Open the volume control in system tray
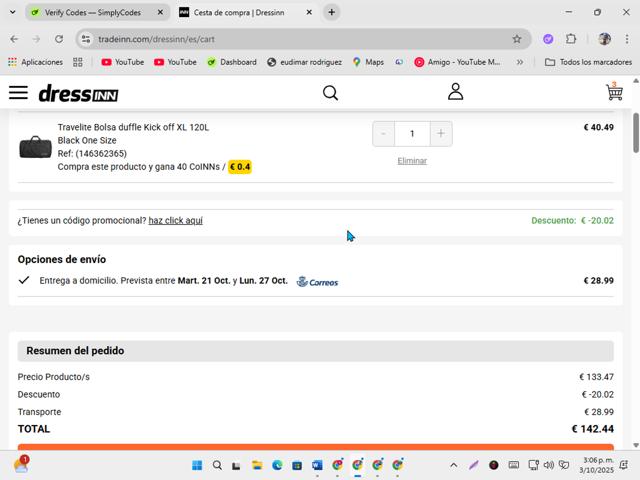 pos(549,465)
